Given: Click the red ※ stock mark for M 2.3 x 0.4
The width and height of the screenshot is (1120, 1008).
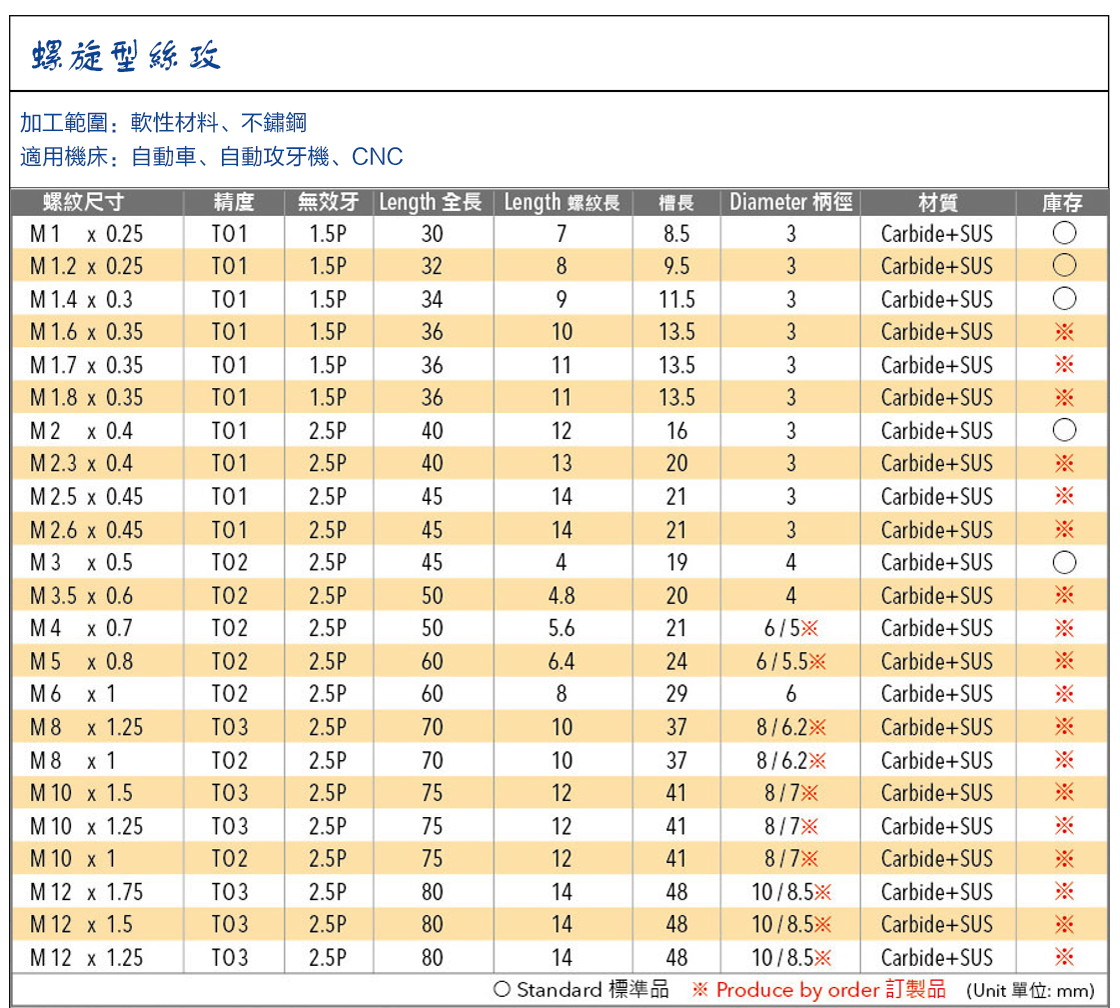Looking at the screenshot, I should [1064, 463].
